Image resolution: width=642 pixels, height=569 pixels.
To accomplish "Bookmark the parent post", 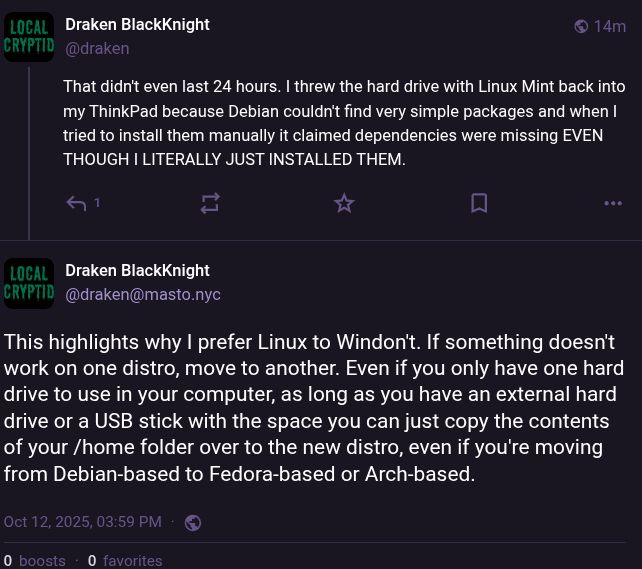I will point(479,203).
